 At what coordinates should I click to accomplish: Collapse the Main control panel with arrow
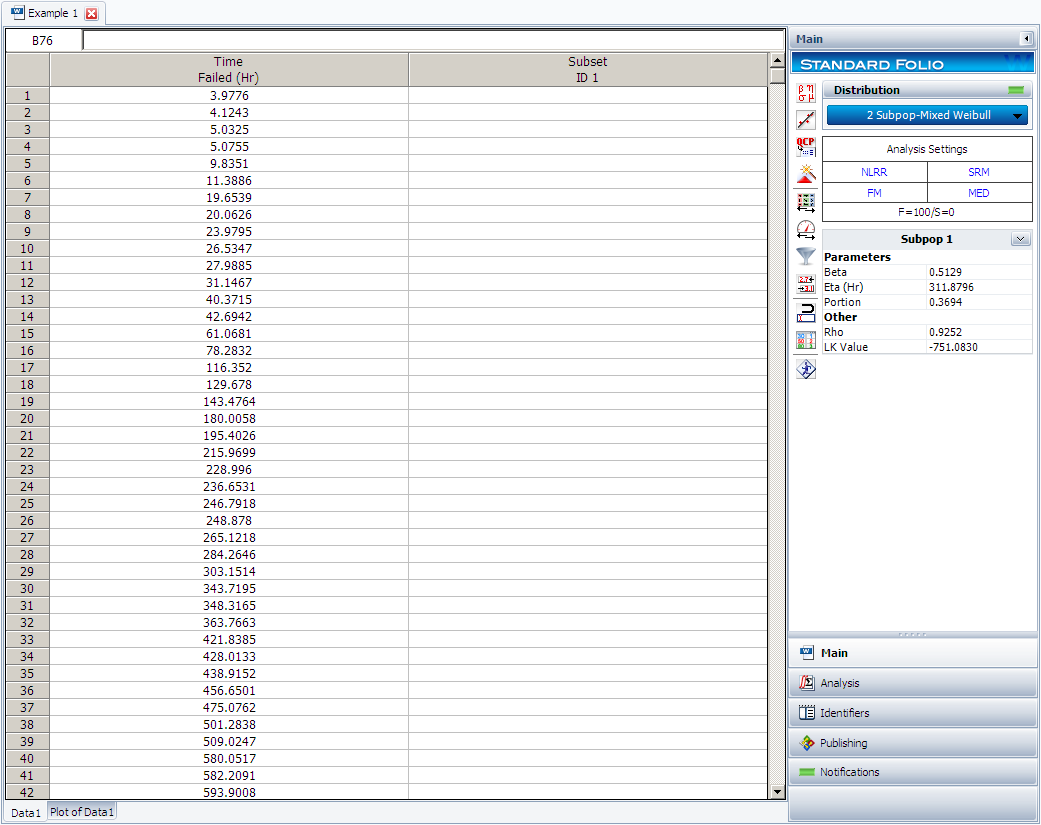pos(1026,39)
